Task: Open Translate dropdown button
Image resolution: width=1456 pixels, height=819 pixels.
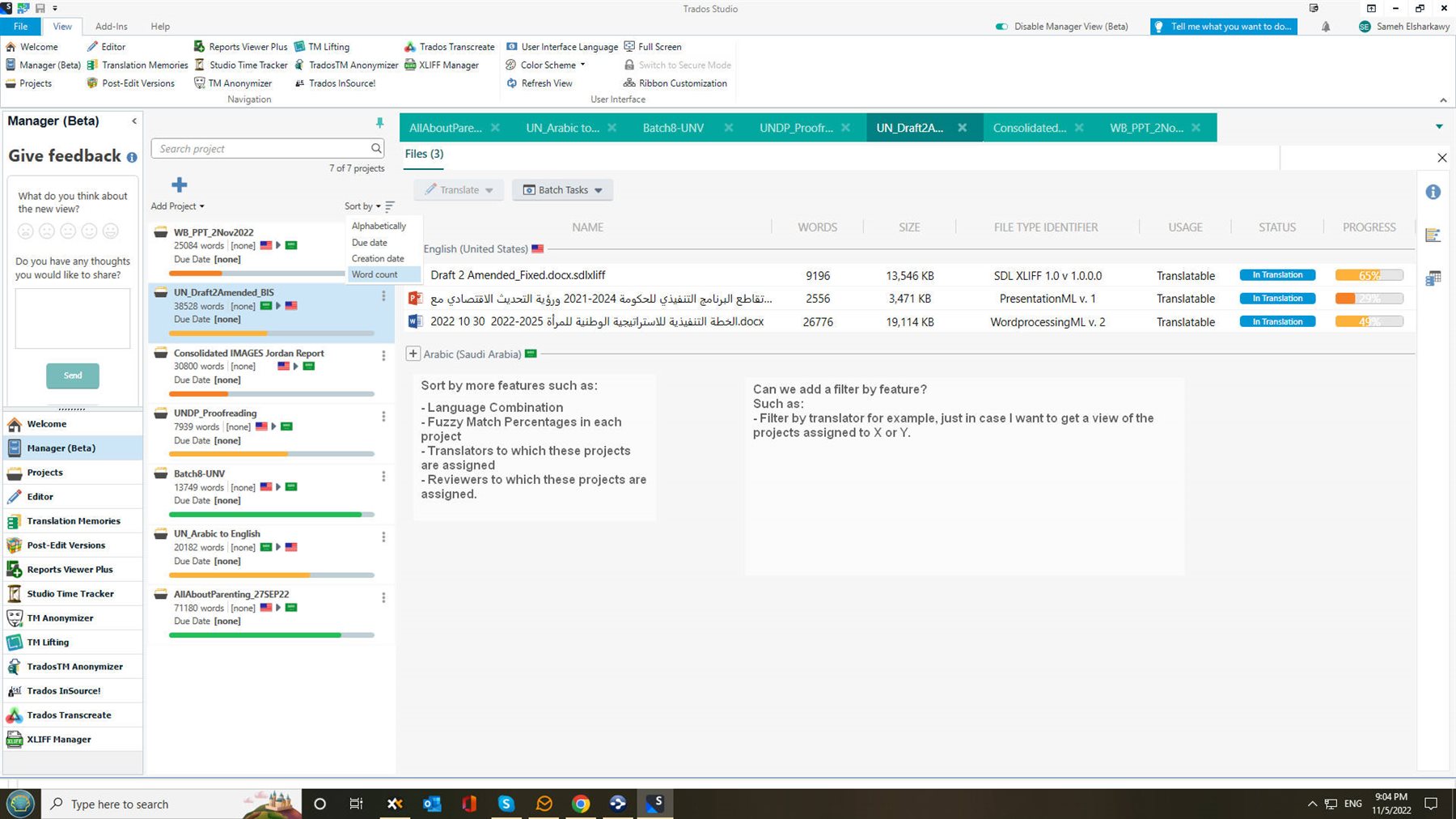Action: pyautogui.click(x=459, y=190)
